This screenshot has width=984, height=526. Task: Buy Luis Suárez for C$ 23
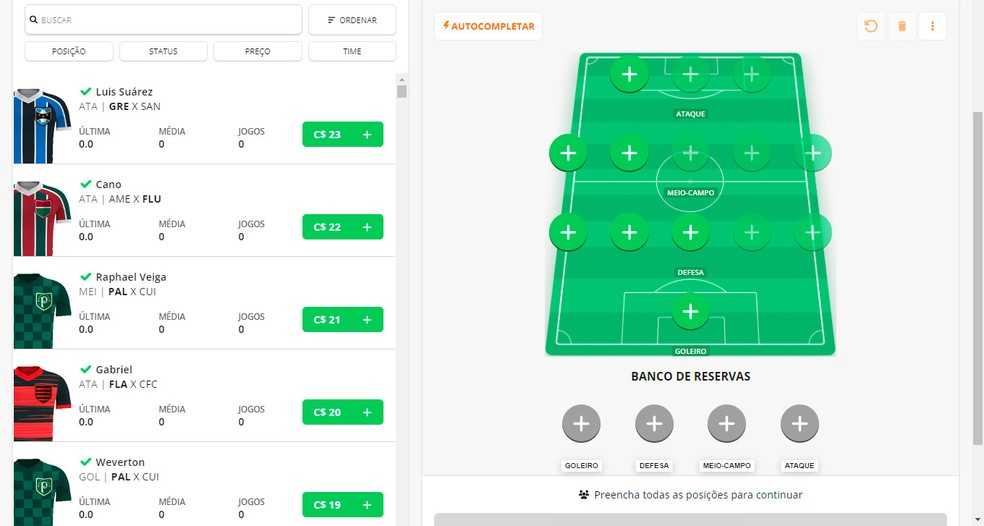click(x=343, y=134)
